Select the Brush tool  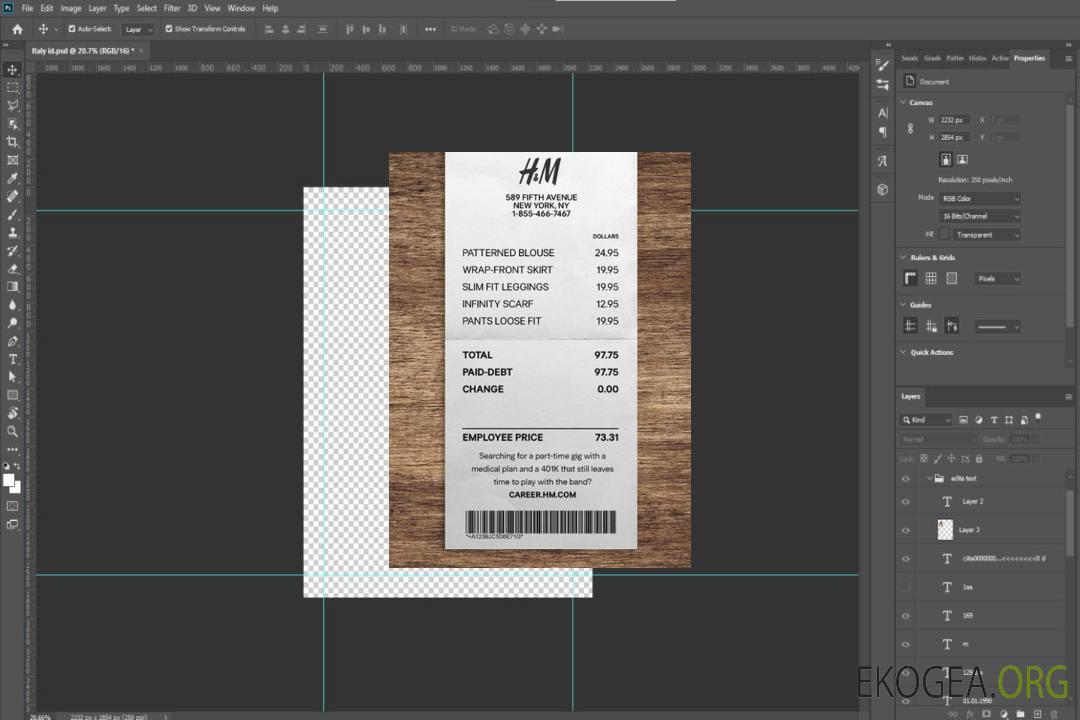[12, 214]
